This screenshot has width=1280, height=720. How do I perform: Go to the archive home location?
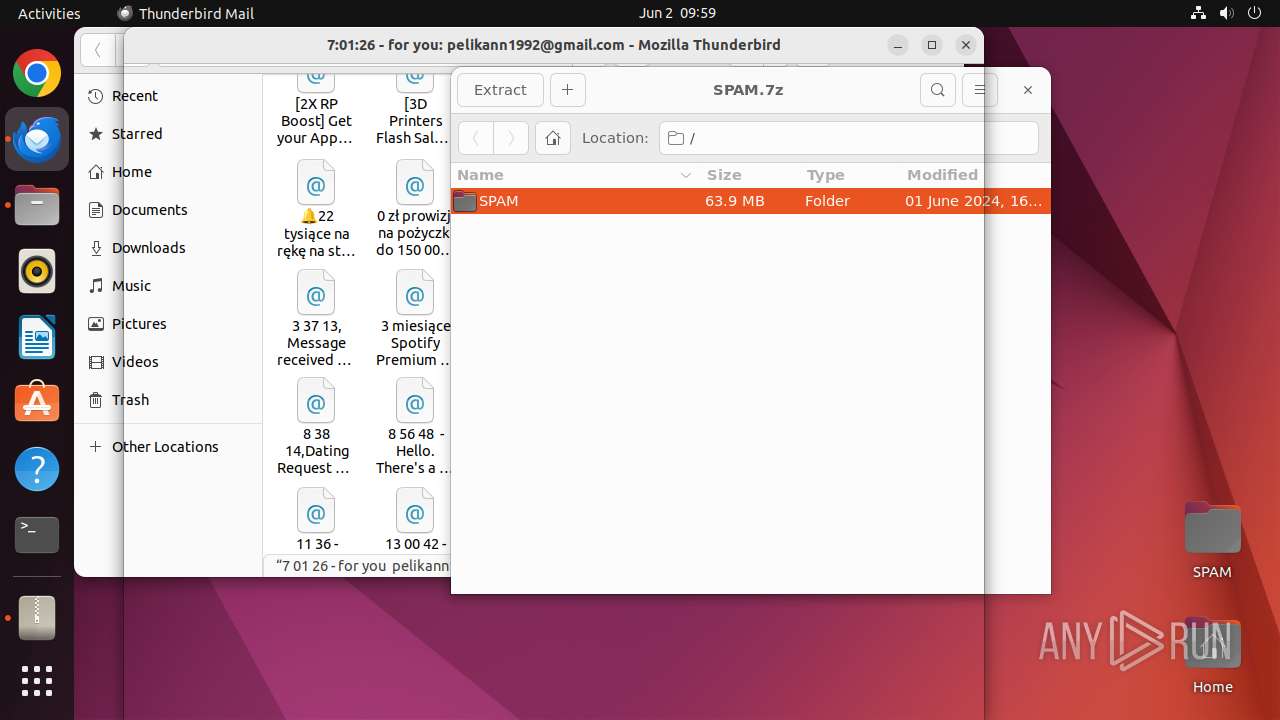(553, 138)
